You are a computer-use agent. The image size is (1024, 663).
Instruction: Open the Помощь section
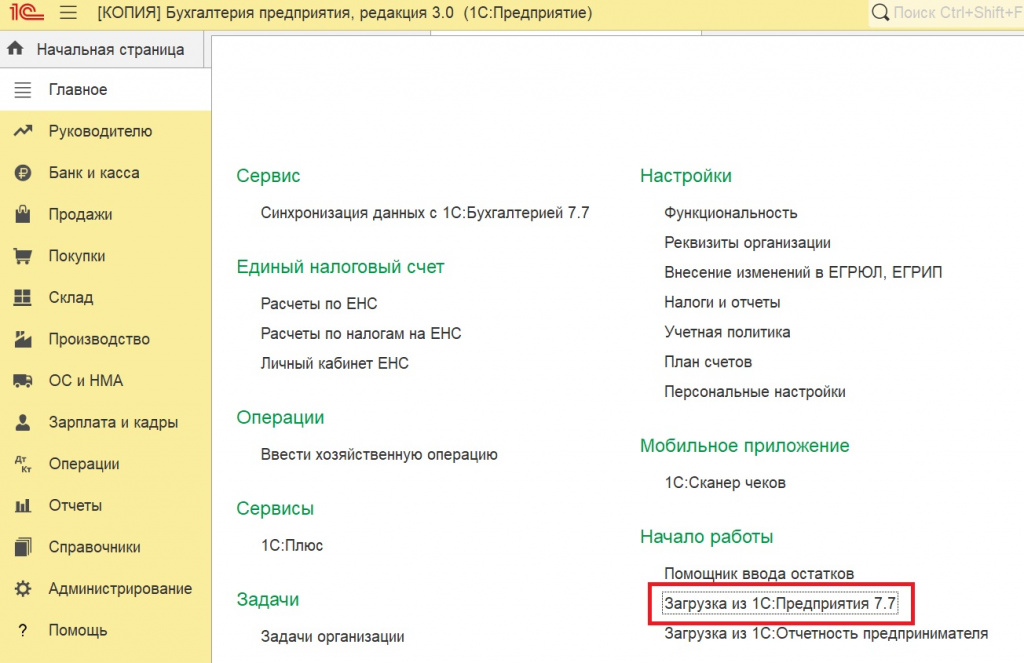click(105, 630)
